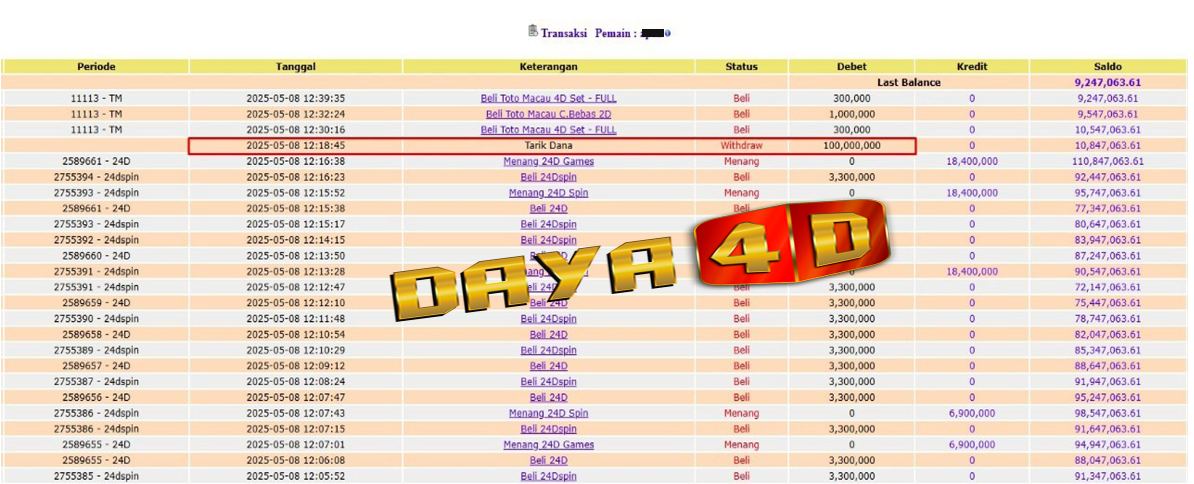Image resolution: width=1194 pixels, height=484 pixels.
Task: Open Beli 24Dspin link at 12:11:48
Action: coord(548,319)
